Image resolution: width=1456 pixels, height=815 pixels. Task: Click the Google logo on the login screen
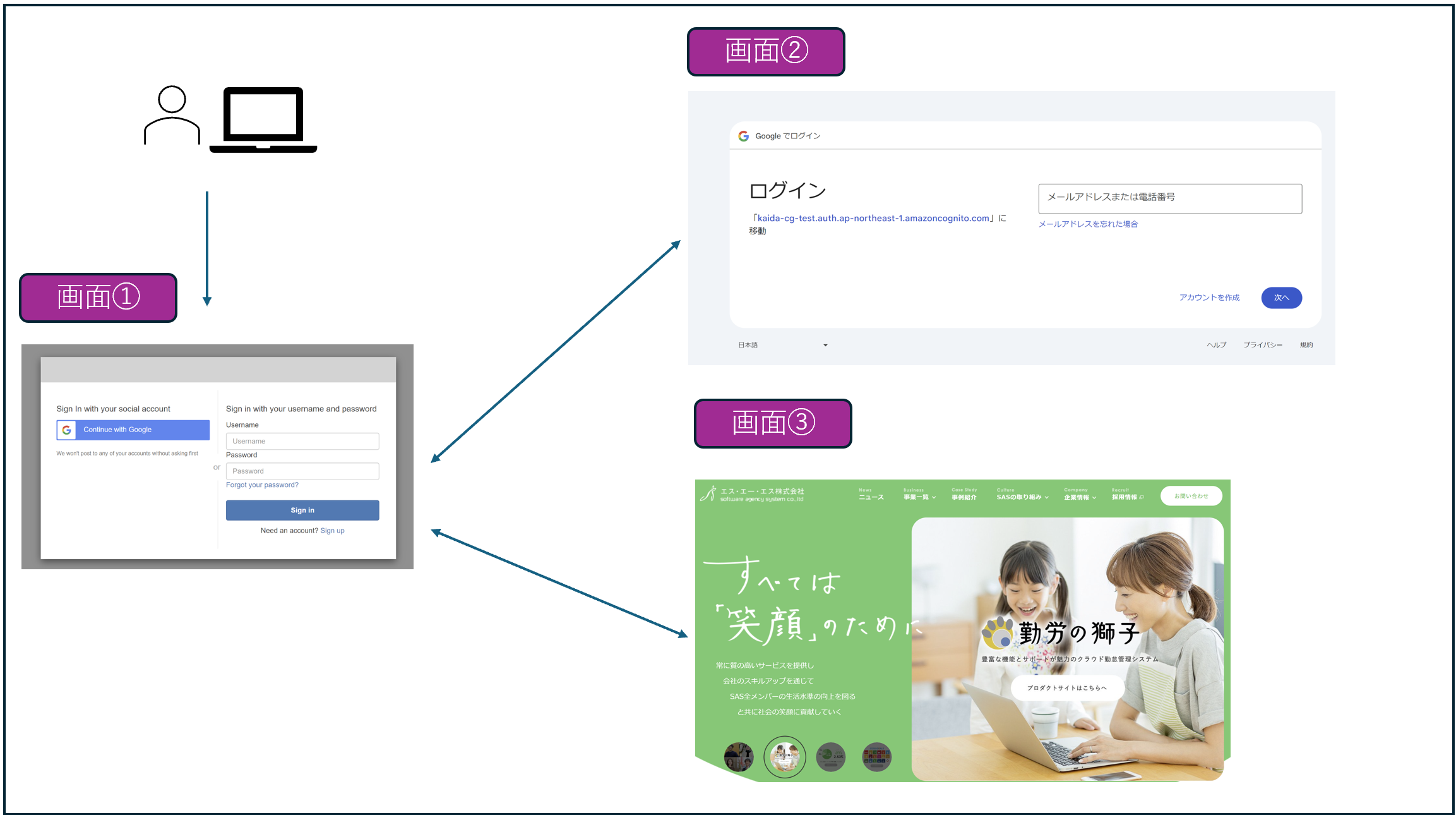click(743, 135)
